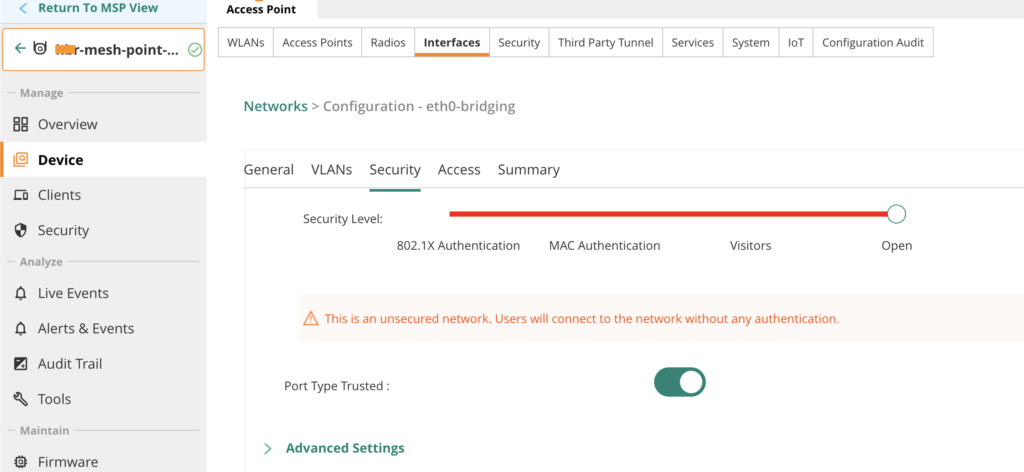The height and width of the screenshot is (472, 1024).
Task: Click the Clients icon in sidebar
Action: click(x=20, y=195)
